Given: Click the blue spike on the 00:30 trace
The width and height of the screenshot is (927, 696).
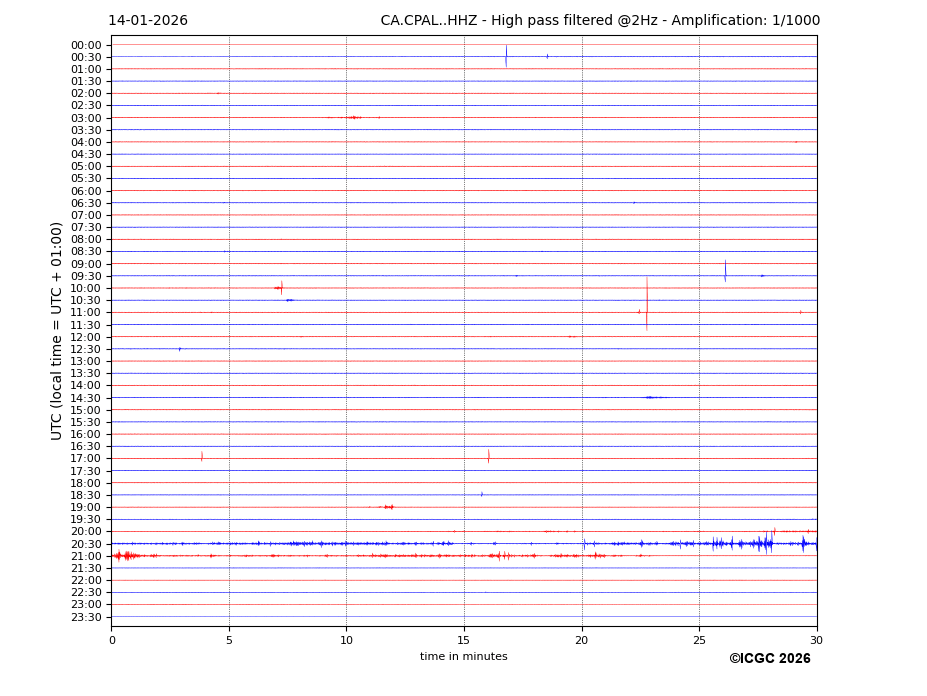Looking at the screenshot, I should (x=506, y=56).
